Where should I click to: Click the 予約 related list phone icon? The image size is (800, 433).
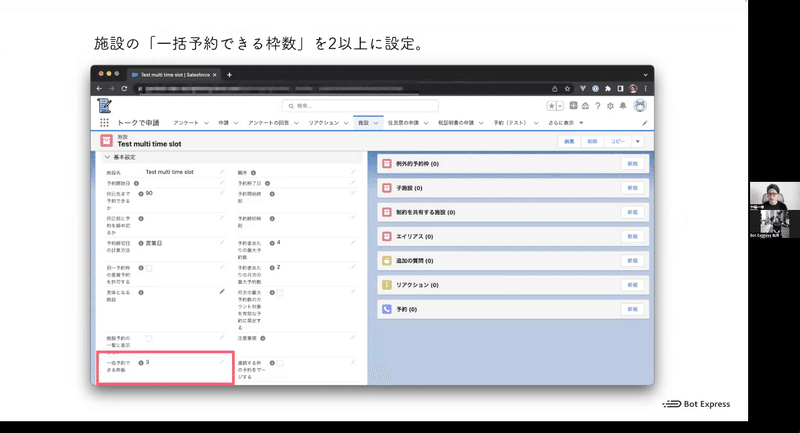387,309
